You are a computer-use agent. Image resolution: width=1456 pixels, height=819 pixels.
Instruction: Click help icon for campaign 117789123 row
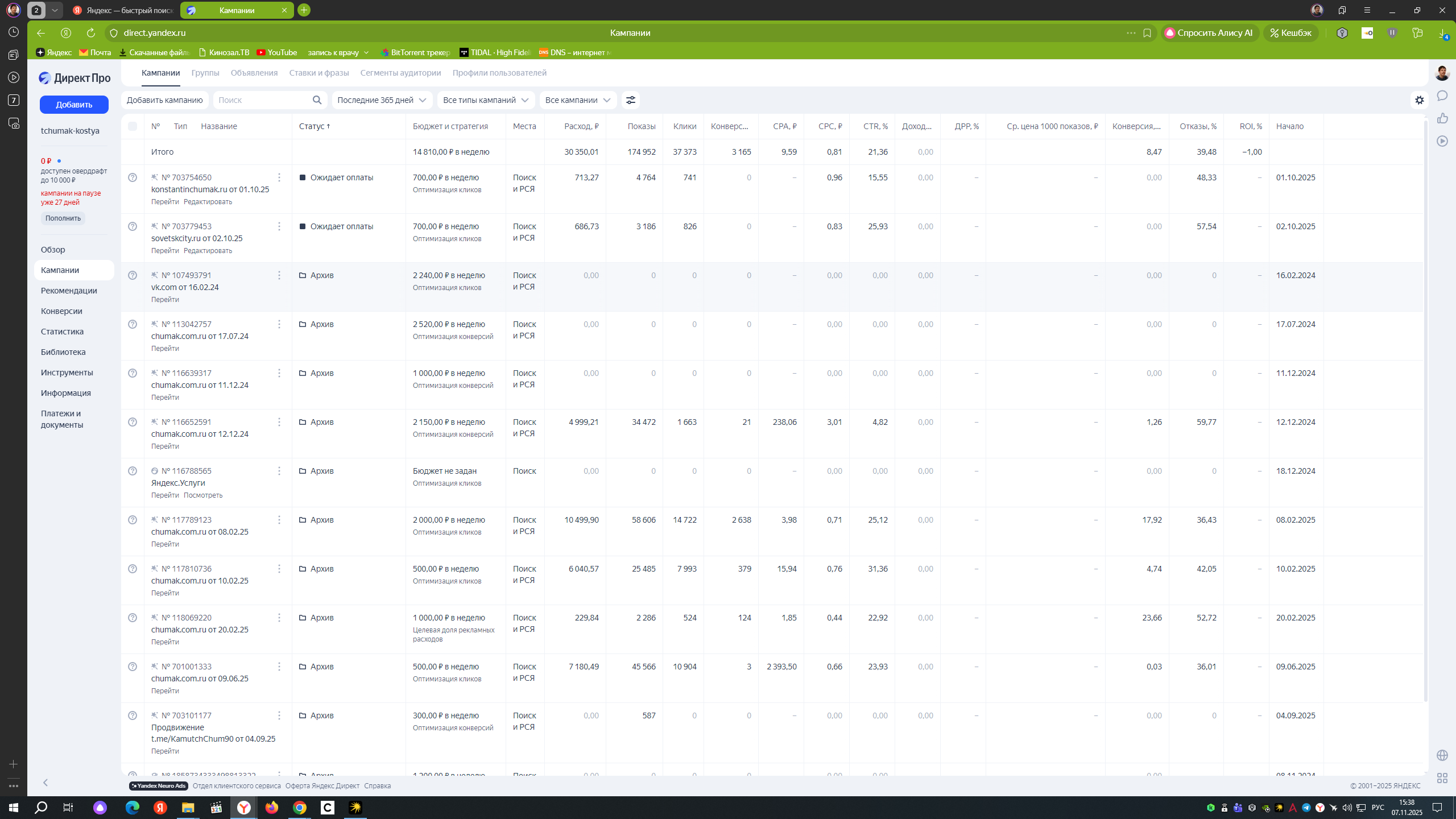coord(133,520)
